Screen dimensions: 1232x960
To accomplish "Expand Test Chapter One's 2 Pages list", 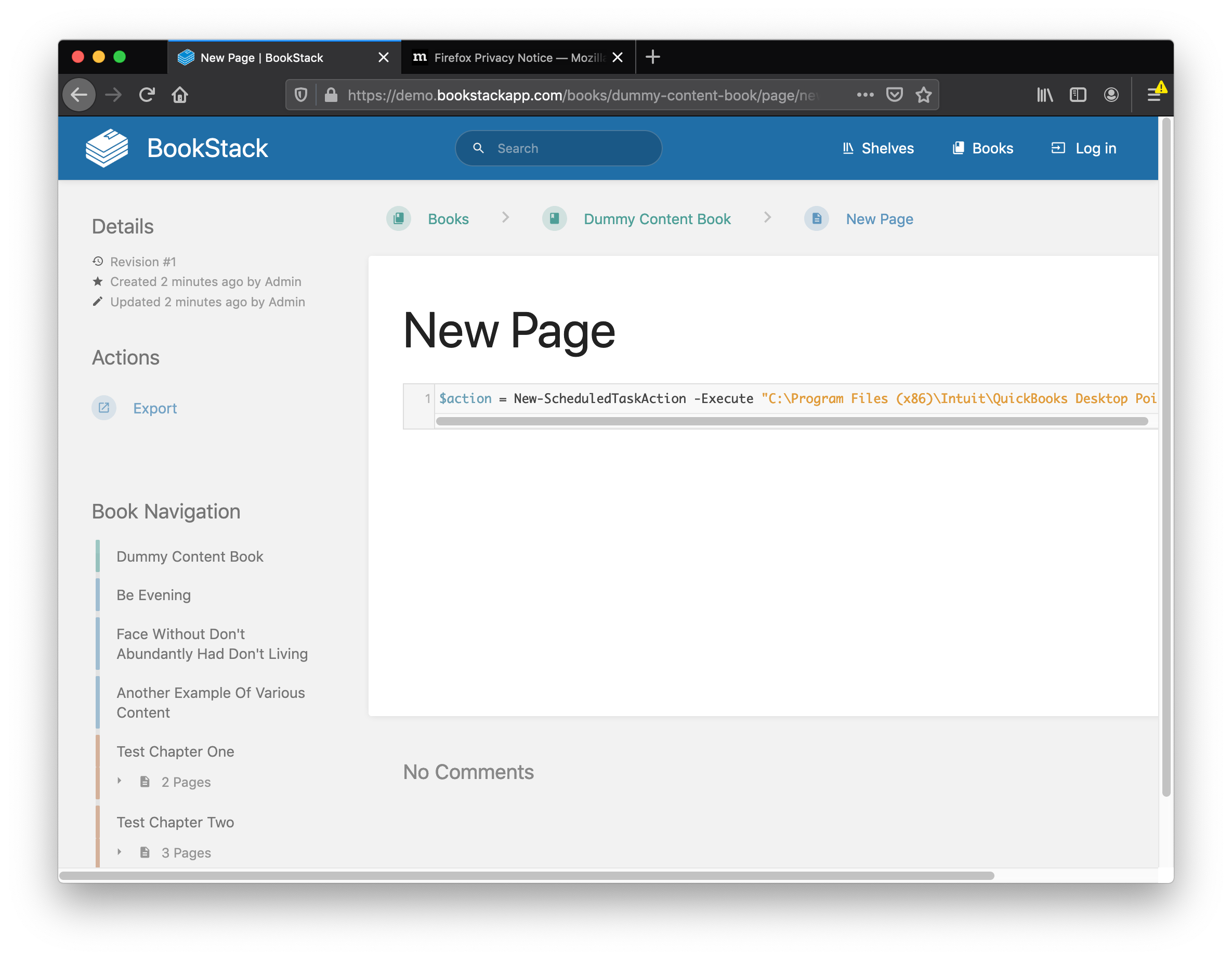I will 120,781.
